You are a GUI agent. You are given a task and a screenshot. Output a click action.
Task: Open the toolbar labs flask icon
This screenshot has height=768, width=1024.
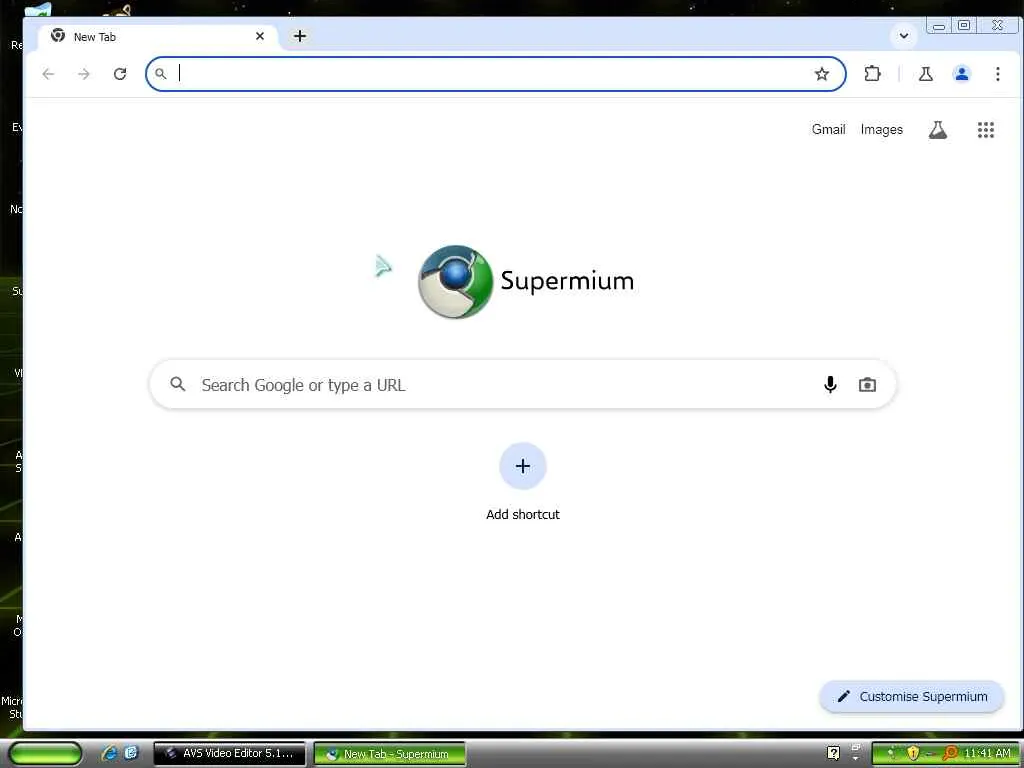(x=925, y=74)
